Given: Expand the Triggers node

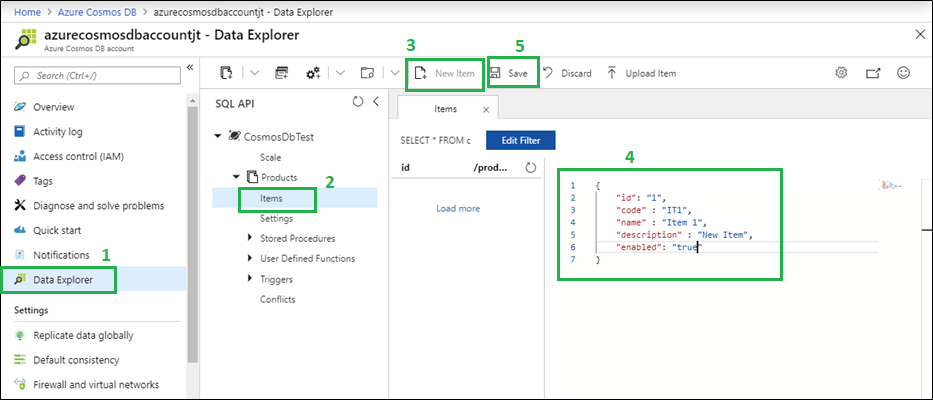Looking at the screenshot, I should (x=250, y=279).
